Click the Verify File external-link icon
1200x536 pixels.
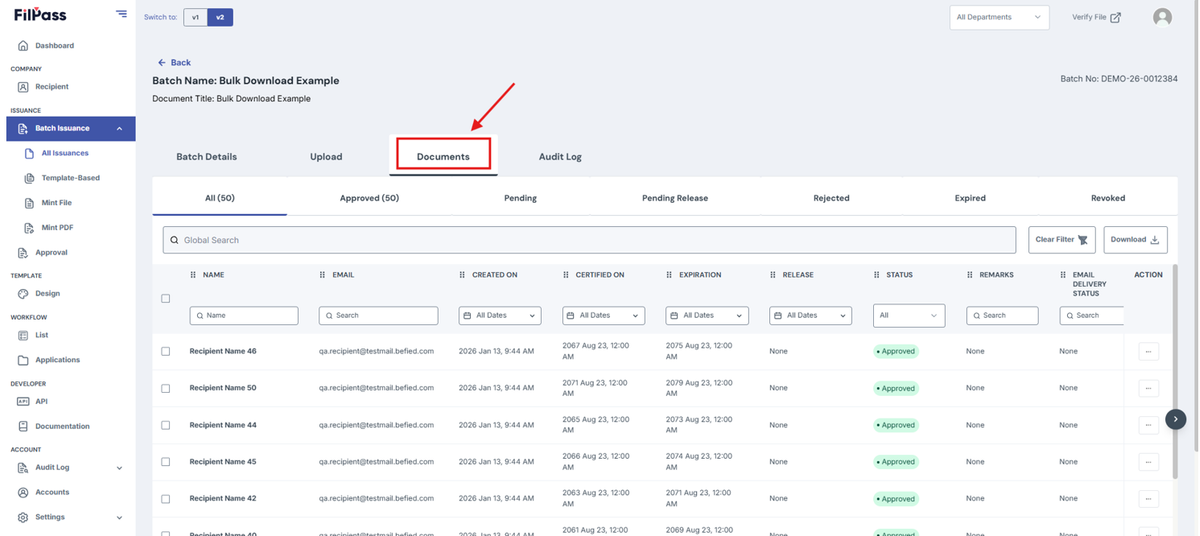point(1116,17)
